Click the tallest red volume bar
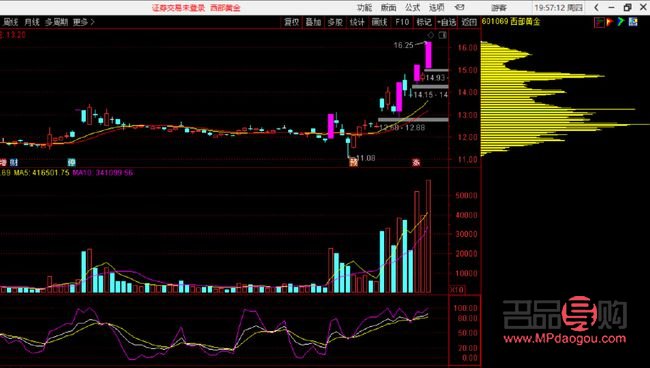This screenshot has height=368, width=650. click(x=429, y=236)
